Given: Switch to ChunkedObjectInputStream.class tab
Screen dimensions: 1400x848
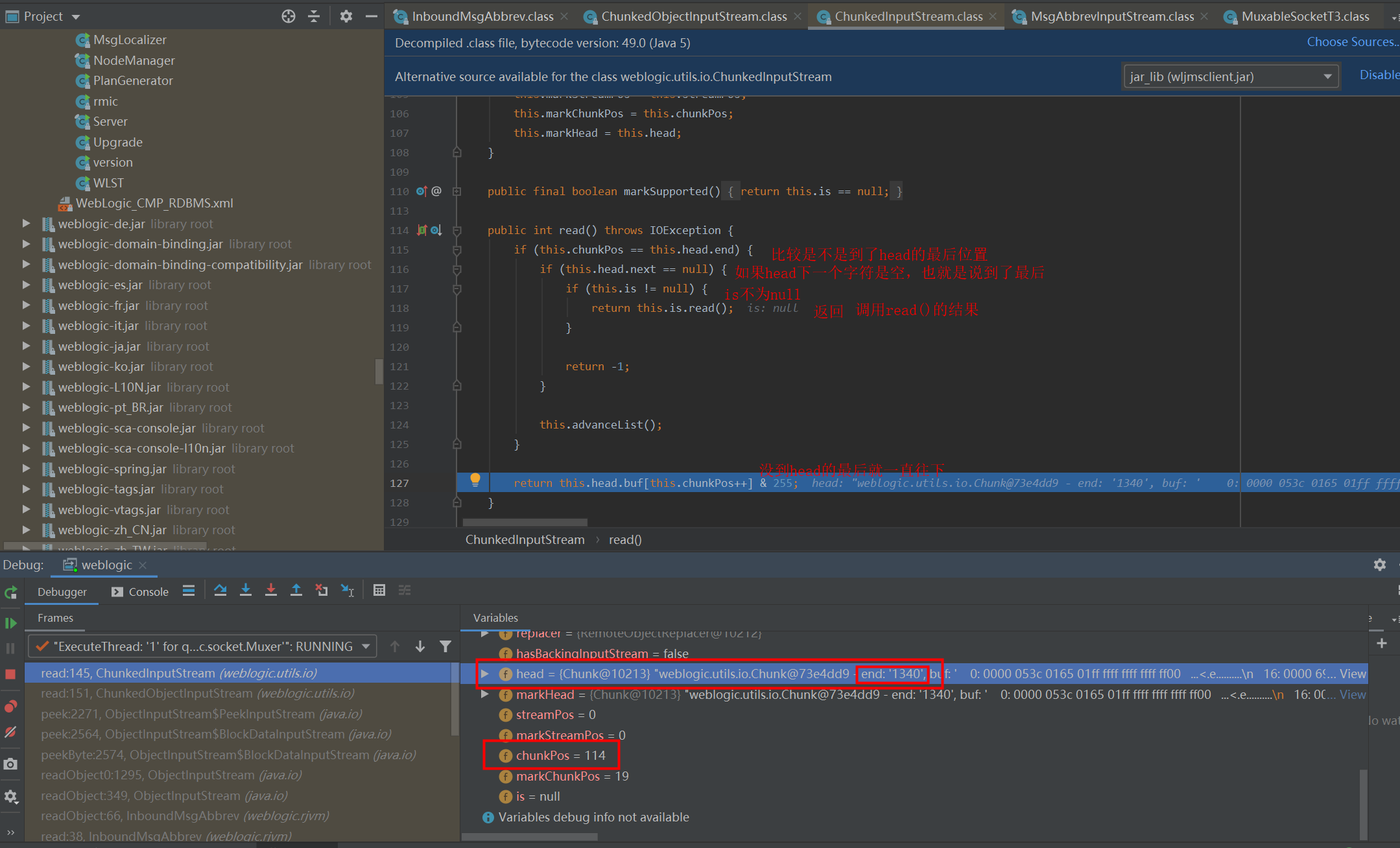Looking at the screenshot, I should [x=694, y=16].
